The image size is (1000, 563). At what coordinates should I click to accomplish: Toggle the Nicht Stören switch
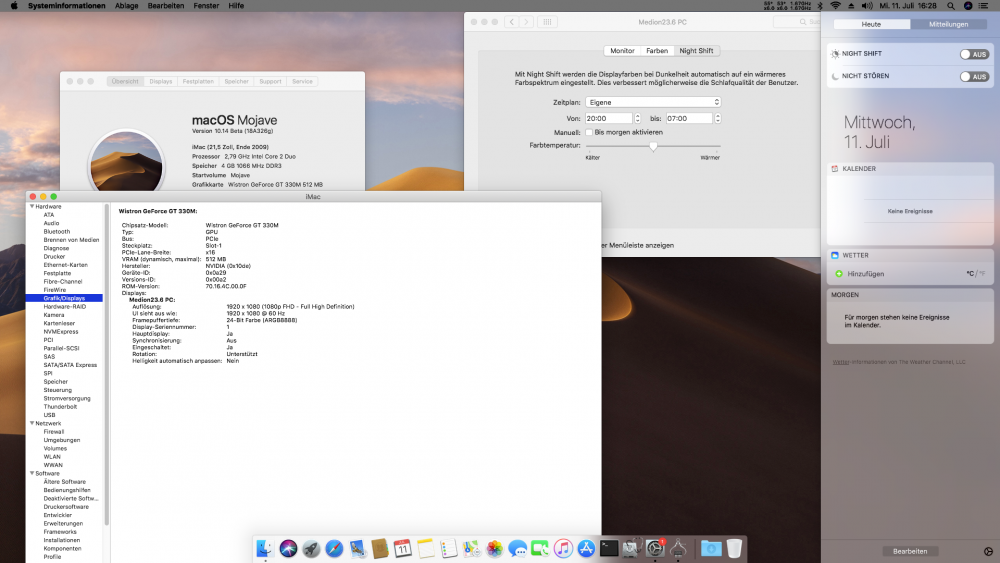974,77
